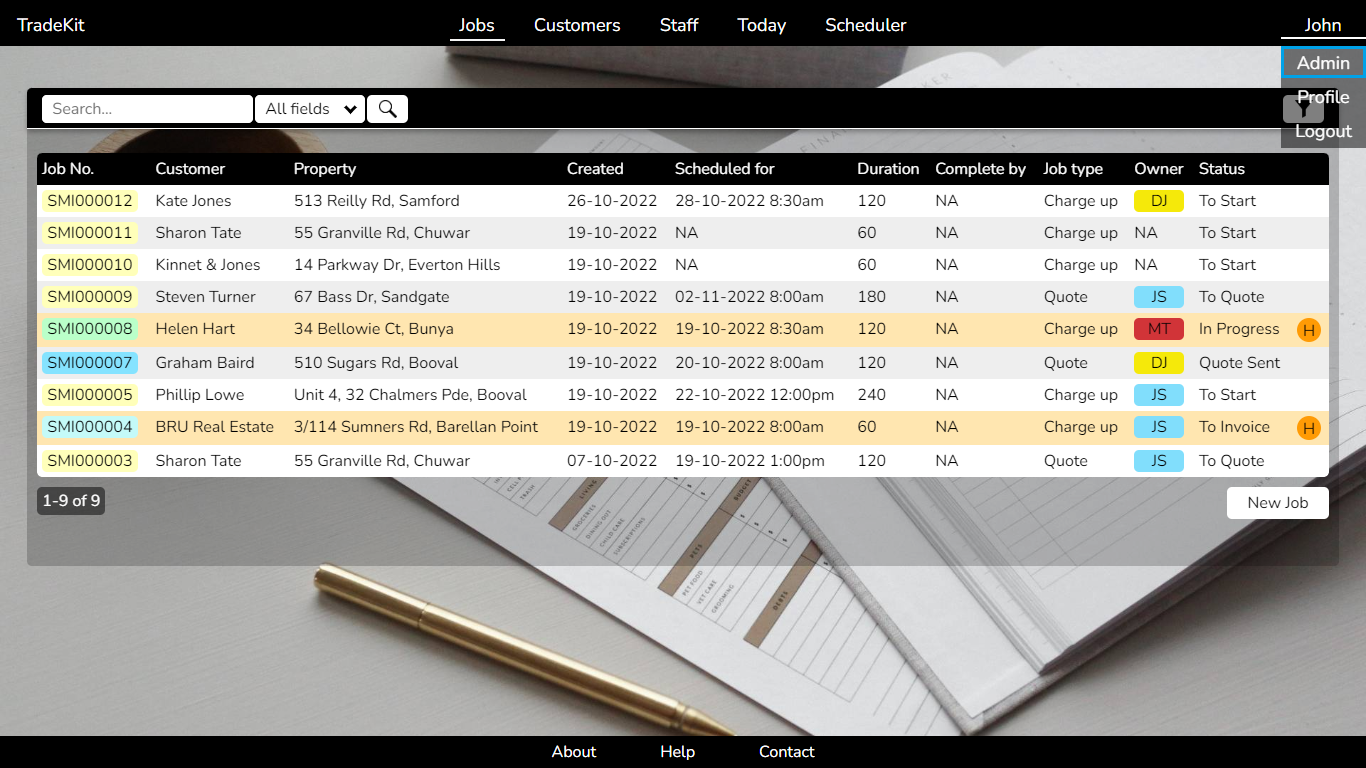Click the New Job button
The width and height of the screenshot is (1366, 768).
pyautogui.click(x=1277, y=503)
